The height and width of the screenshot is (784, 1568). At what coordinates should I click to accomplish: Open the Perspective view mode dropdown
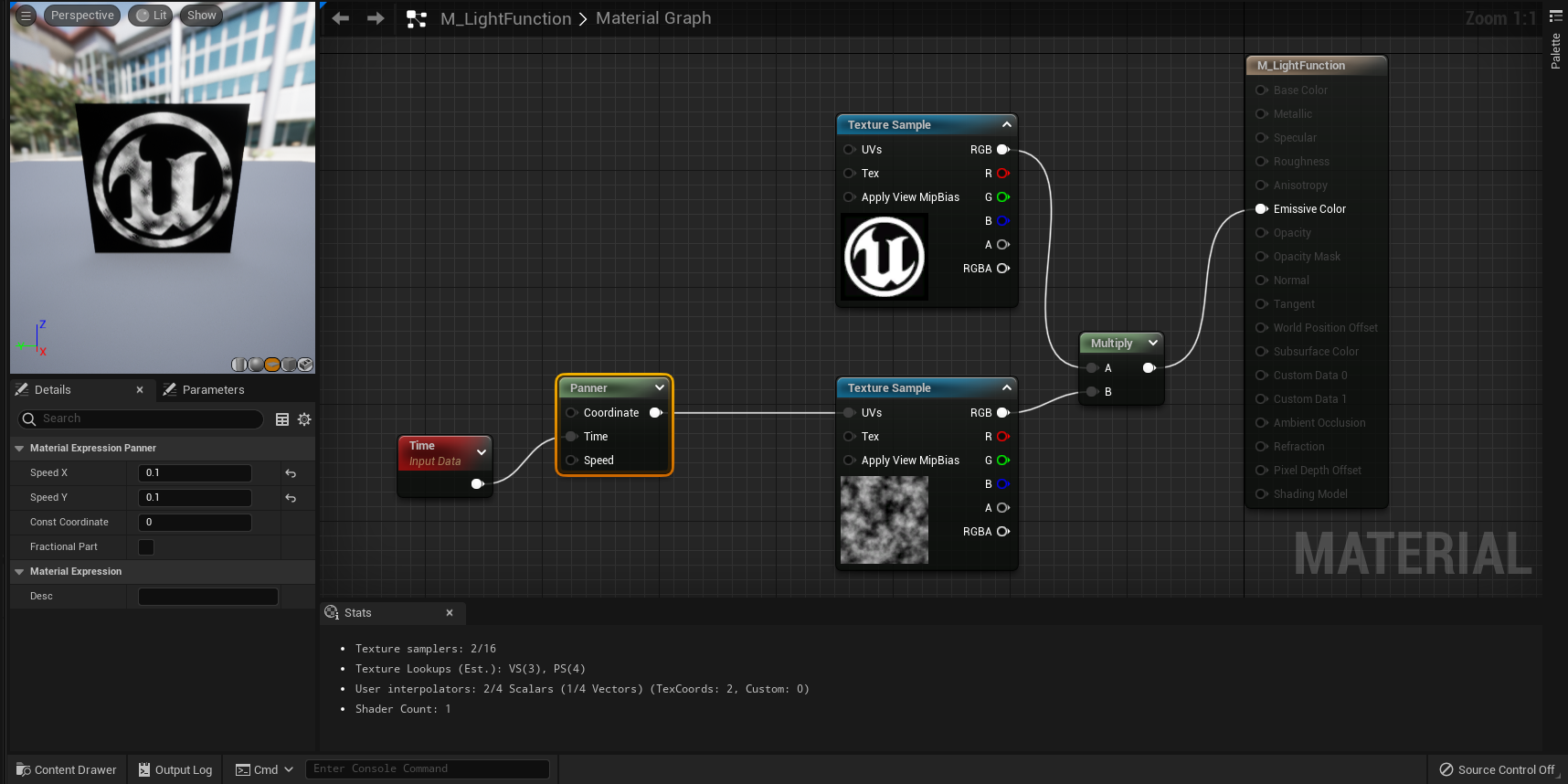tap(82, 16)
